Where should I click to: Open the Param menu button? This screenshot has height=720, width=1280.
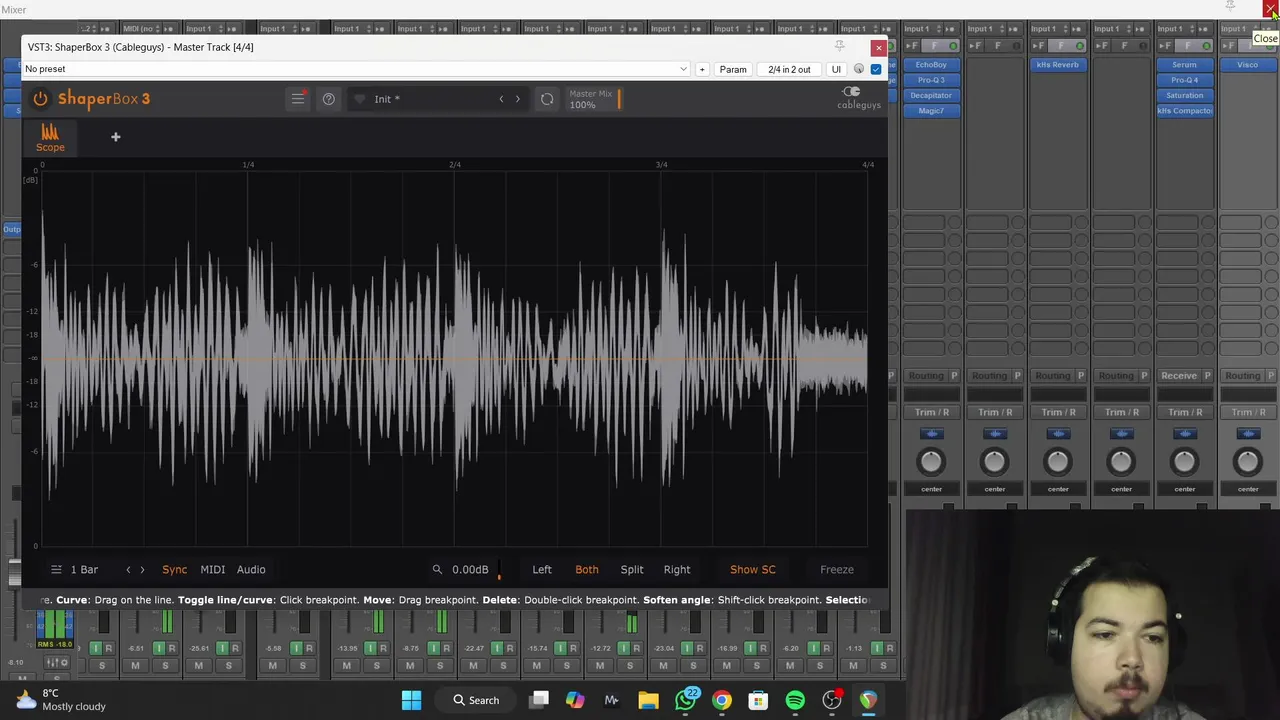pos(733,69)
